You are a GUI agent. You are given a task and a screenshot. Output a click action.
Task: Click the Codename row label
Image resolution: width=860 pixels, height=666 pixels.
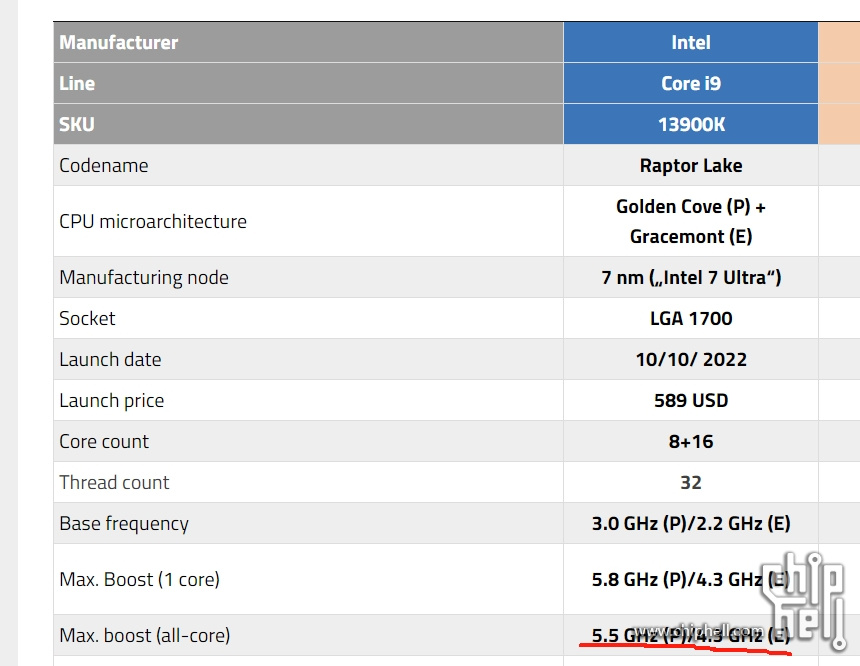coord(104,166)
